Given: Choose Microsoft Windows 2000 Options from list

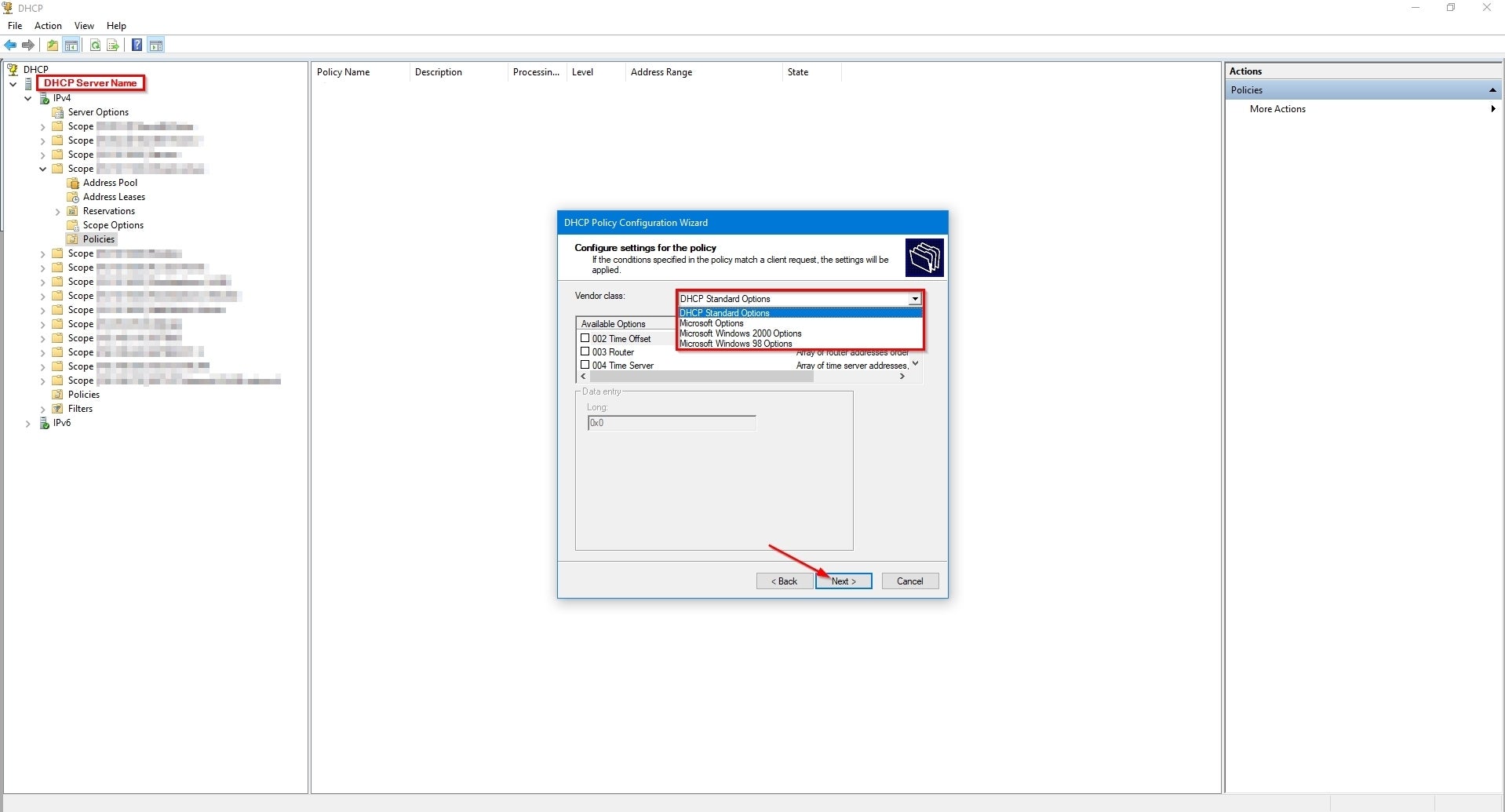Looking at the screenshot, I should click(740, 333).
